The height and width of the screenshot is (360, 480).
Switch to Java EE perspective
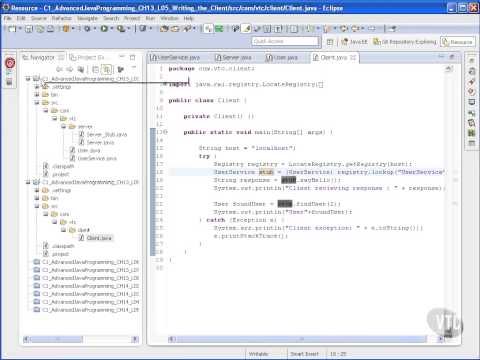[x=354, y=42]
